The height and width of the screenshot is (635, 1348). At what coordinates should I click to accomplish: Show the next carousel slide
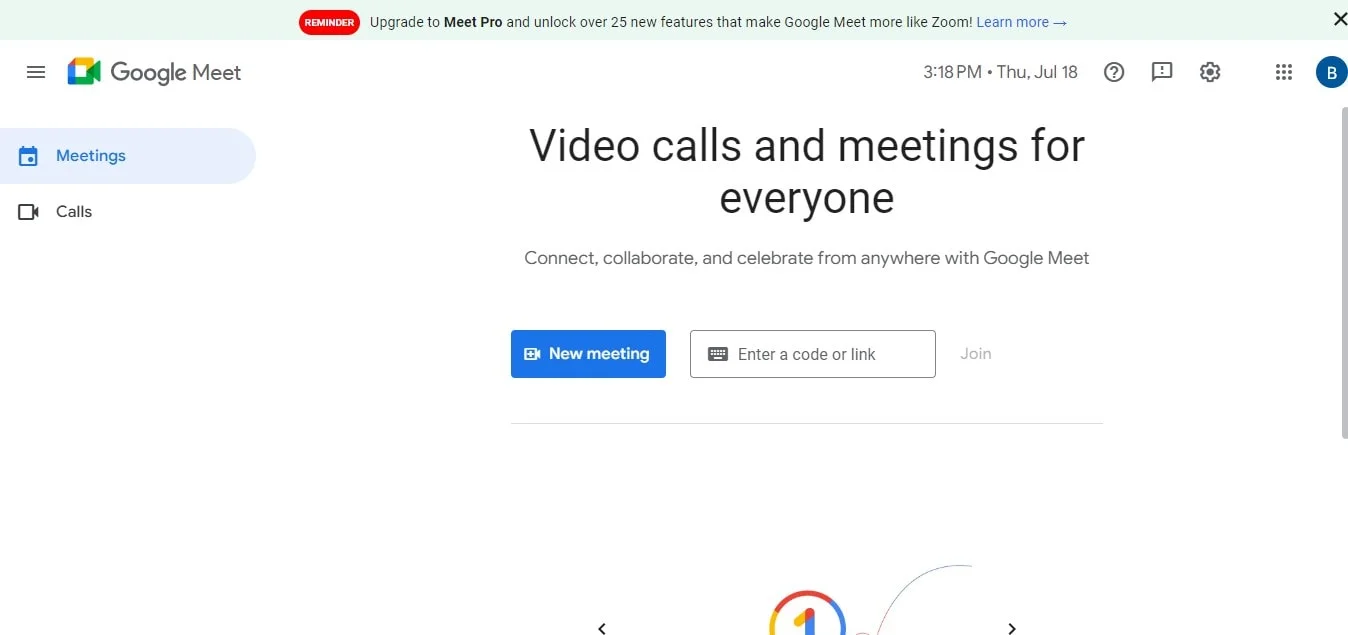tap(1012, 628)
